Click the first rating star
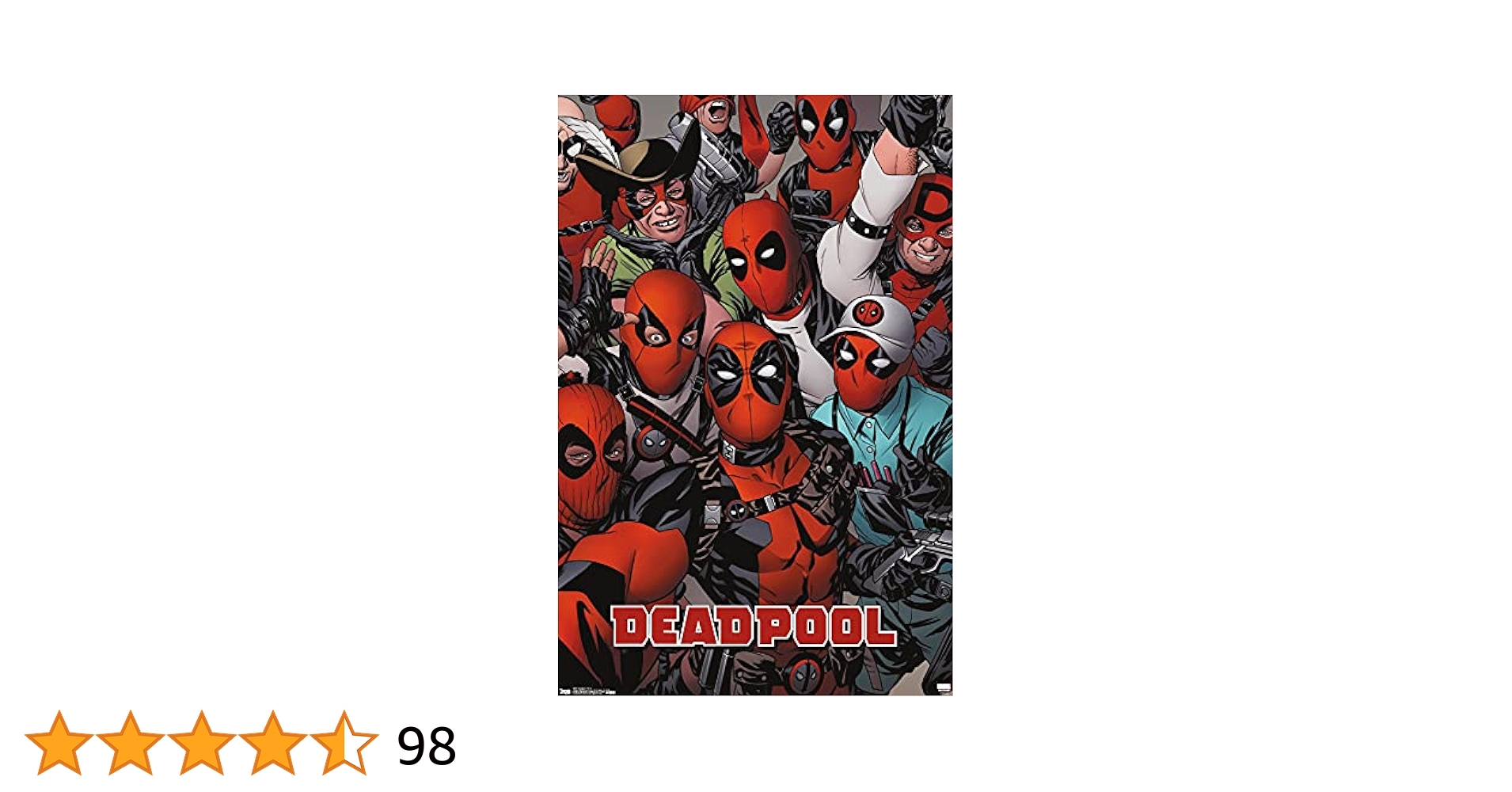The width and height of the screenshot is (1512, 792). point(59,743)
